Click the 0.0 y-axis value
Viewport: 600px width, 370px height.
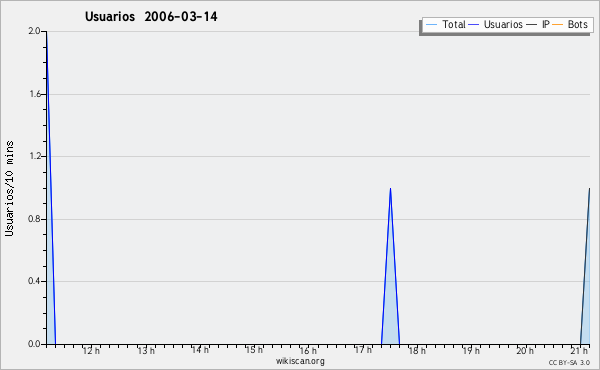point(34,344)
